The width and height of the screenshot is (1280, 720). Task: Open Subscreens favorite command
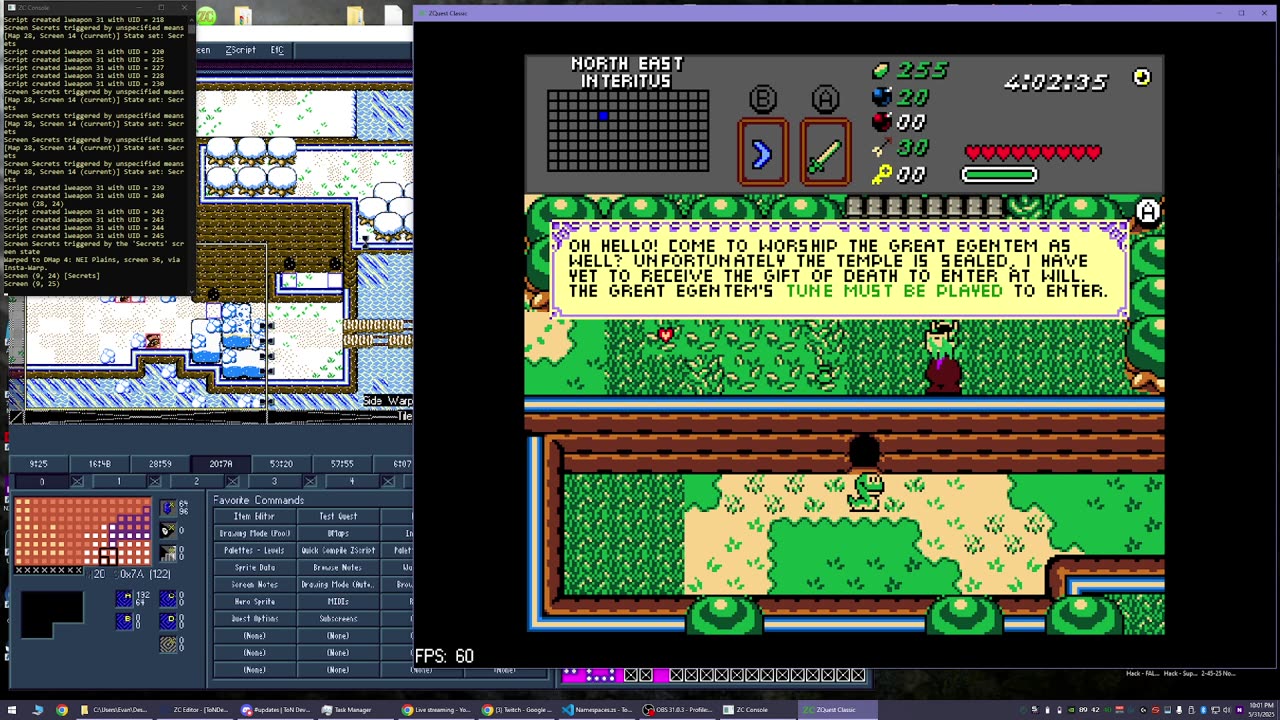(x=338, y=618)
